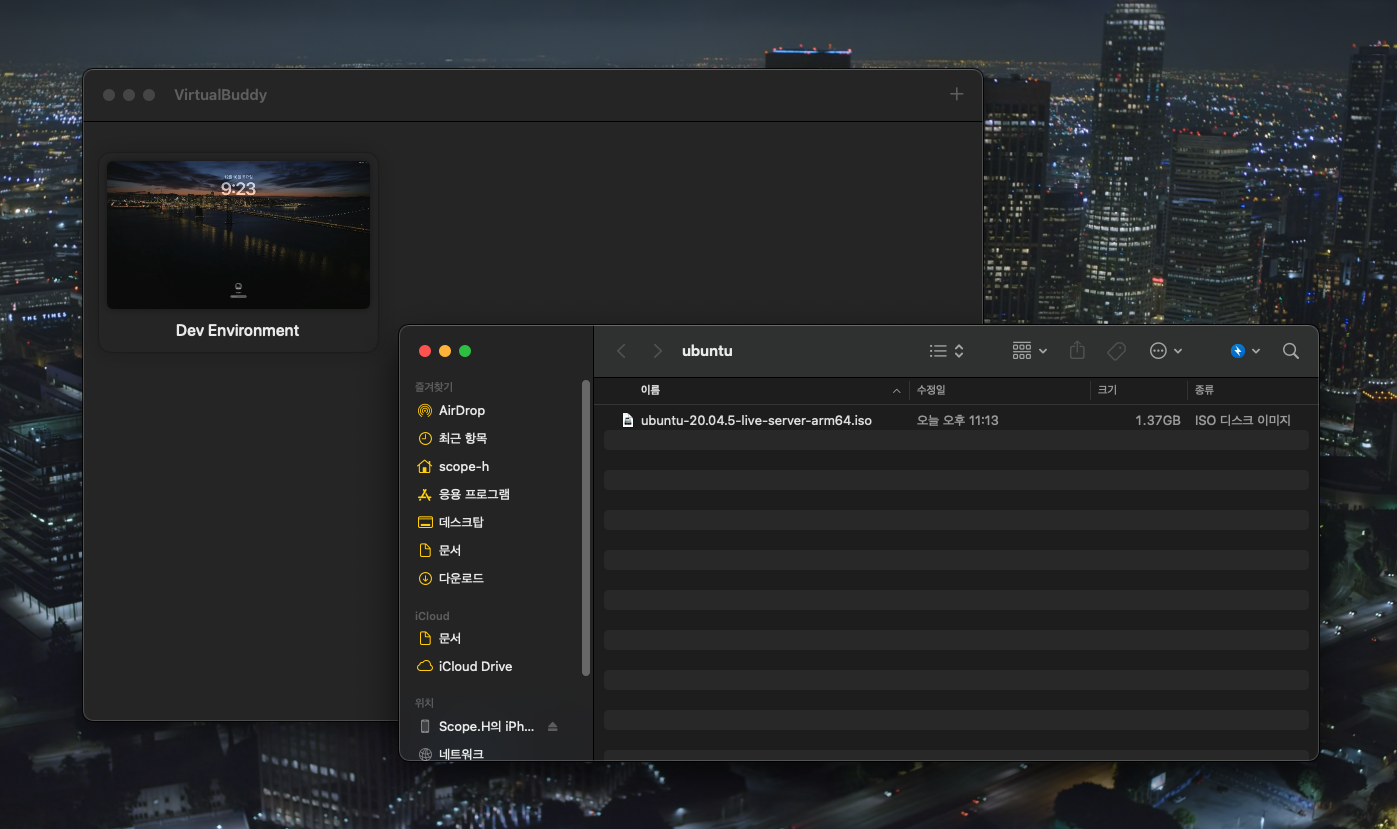The height and width of the screenshot is (829, 1397).
Task: Open the Finder Tags button
Action: 1116,351
